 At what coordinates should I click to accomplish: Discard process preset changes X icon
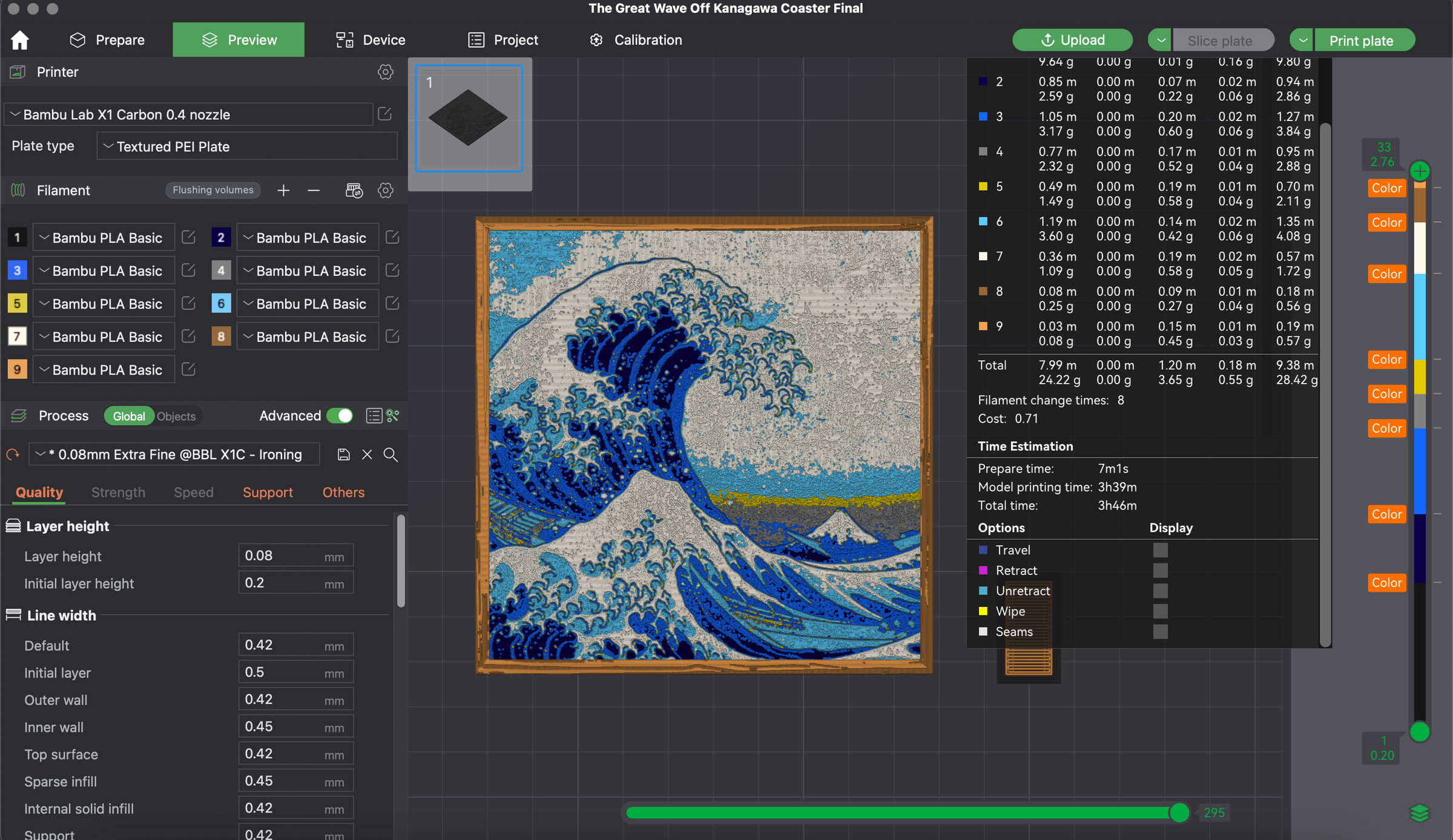pos(367,454)
